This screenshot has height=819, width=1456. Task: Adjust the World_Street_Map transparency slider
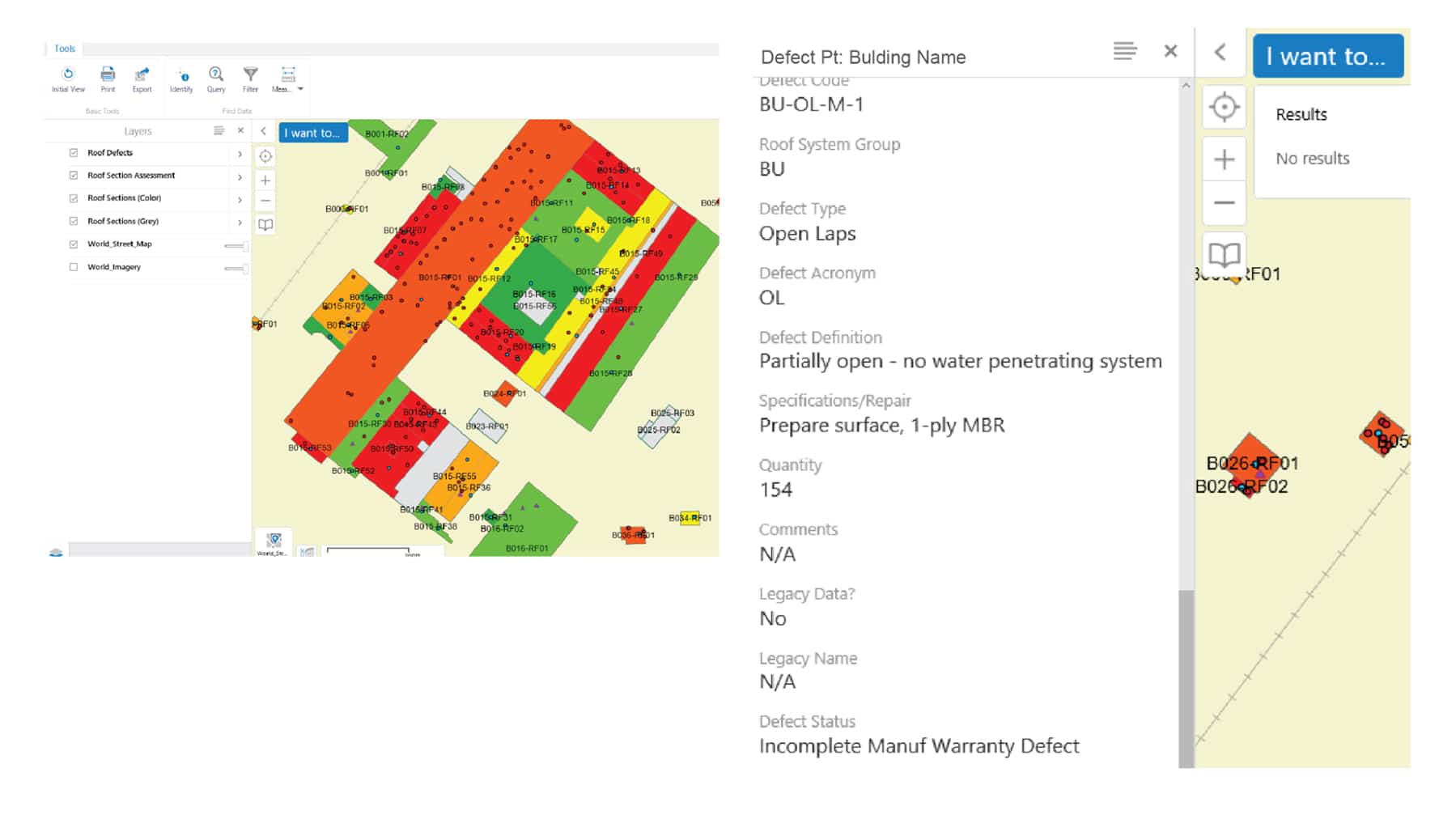click(236, 245)
